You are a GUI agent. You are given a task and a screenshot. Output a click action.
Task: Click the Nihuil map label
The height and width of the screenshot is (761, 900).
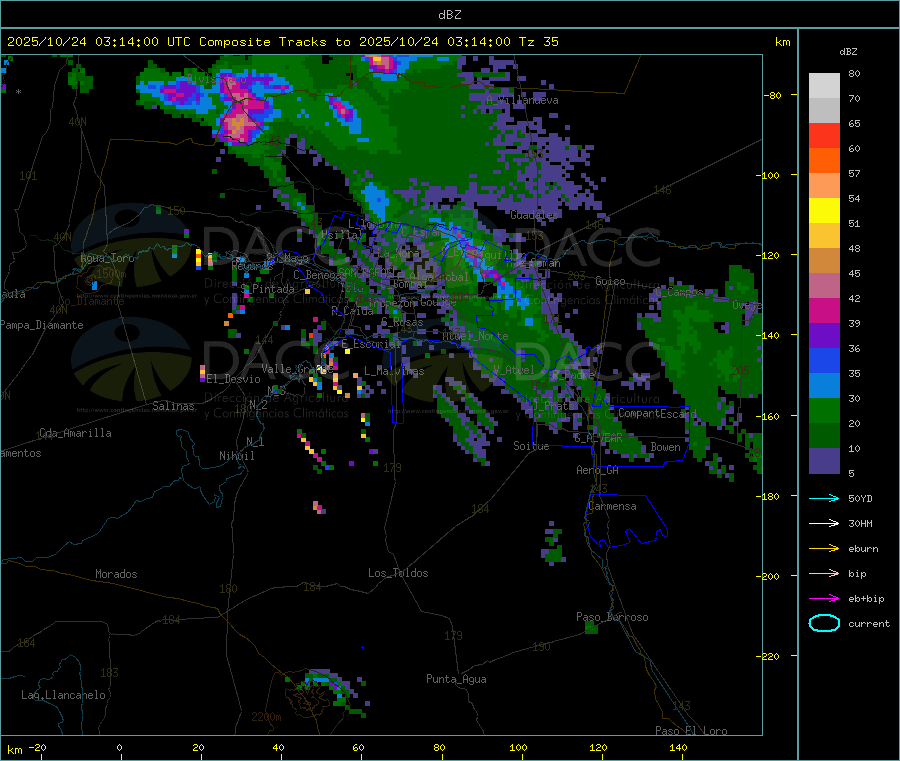tap(236, 456)
